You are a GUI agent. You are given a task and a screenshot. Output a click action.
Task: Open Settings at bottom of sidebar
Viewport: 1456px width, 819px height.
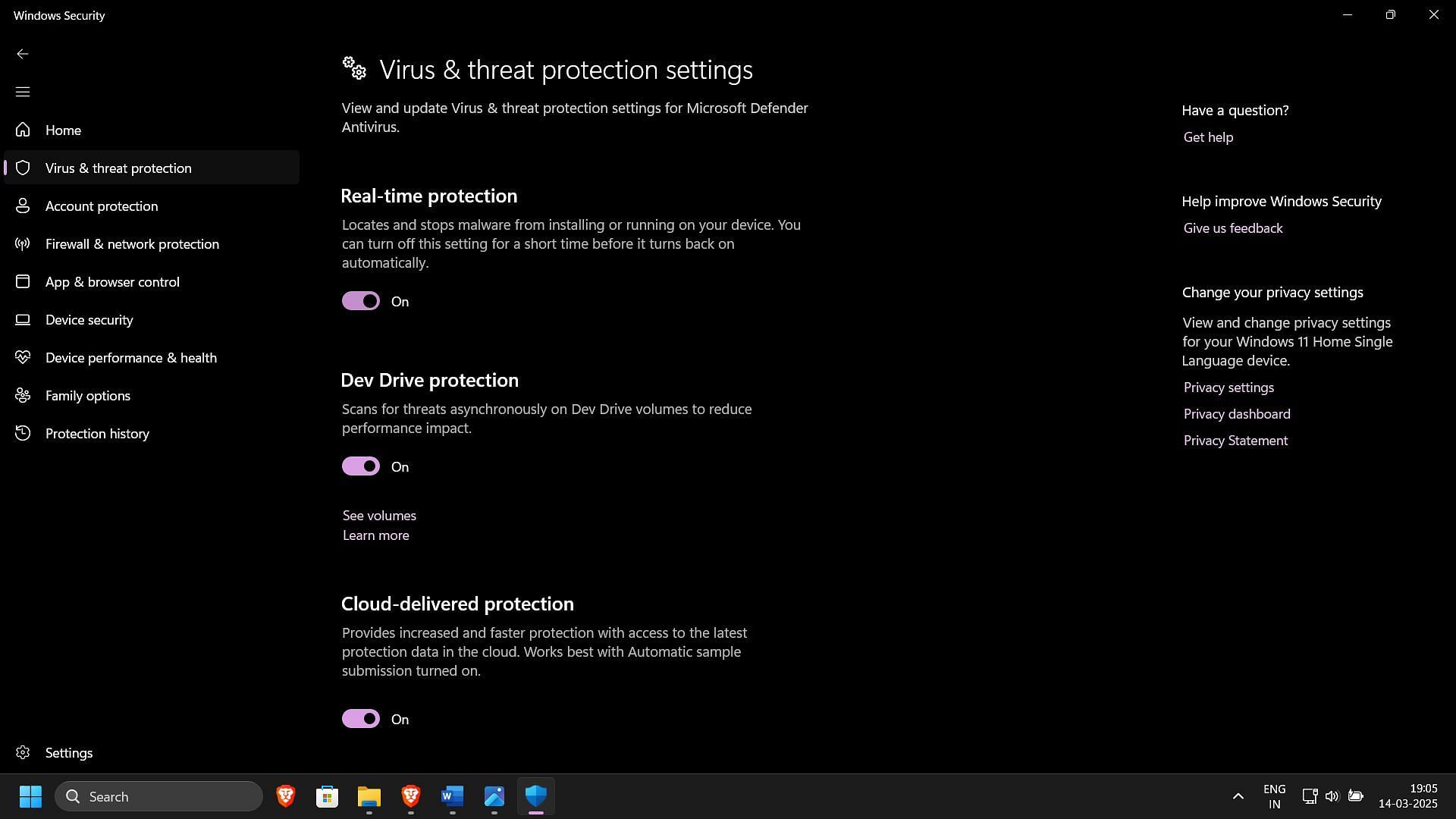(152, 752)
